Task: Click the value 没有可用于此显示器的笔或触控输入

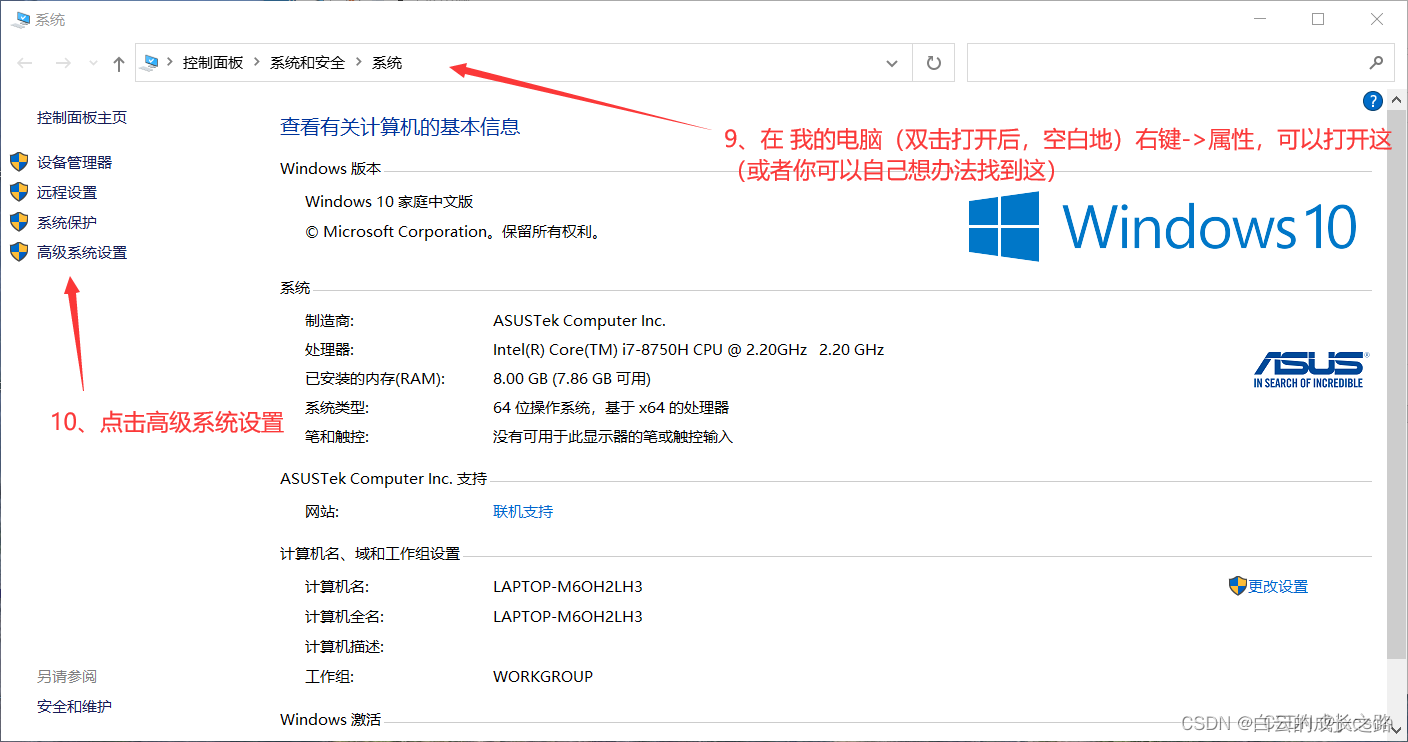Action: coord(613,436)
